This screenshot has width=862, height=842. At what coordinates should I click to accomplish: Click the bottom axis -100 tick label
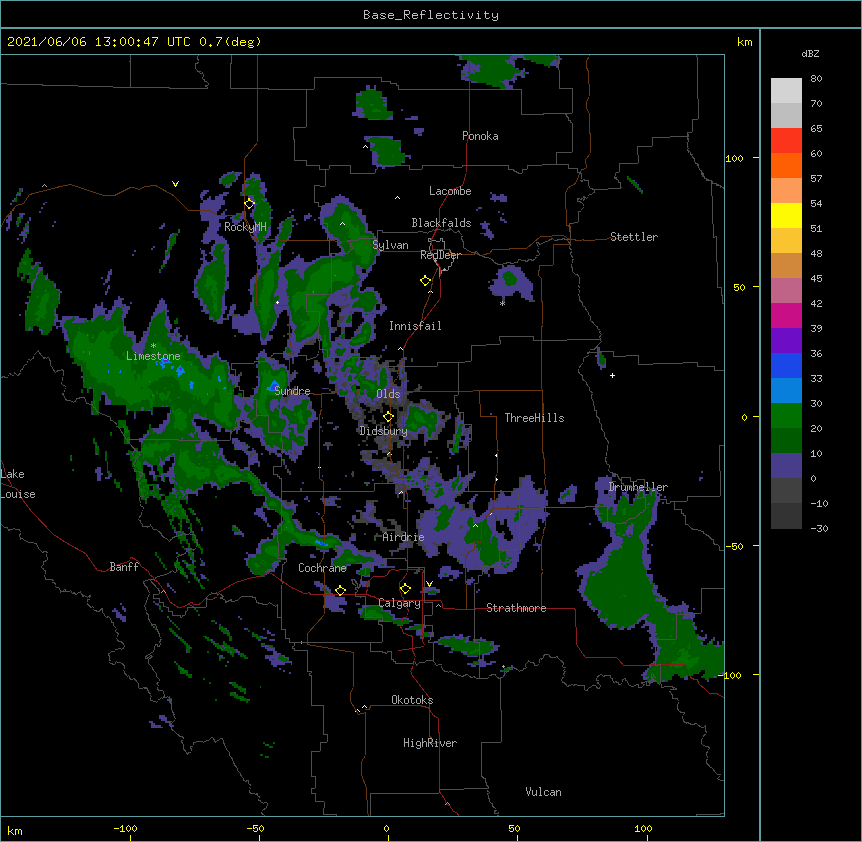coord(125,828)
